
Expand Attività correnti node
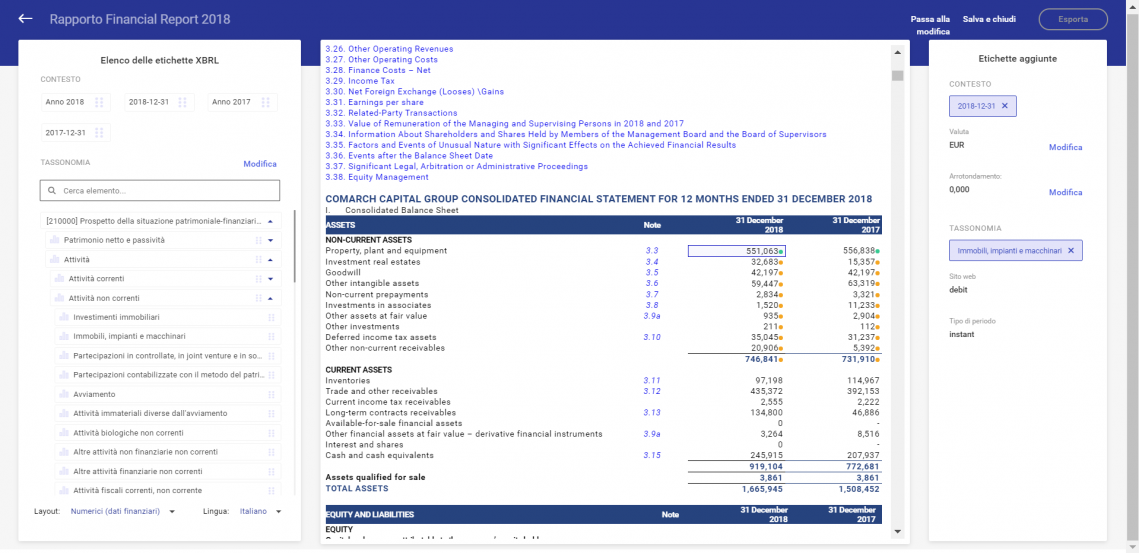[x=270, y=278]
